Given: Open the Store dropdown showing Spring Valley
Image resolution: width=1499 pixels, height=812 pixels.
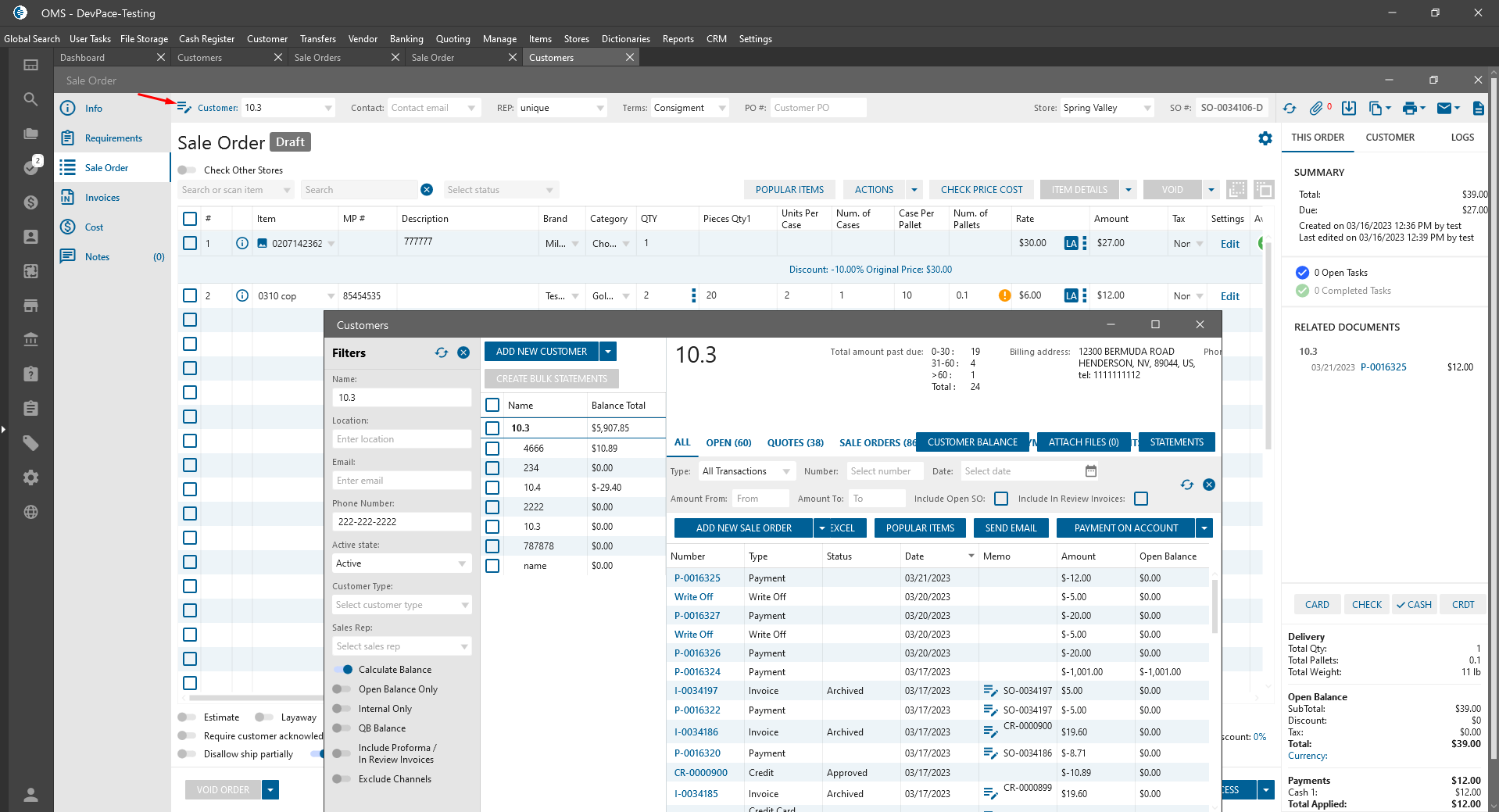Looking at the screenshot, I should (1107, 108).
